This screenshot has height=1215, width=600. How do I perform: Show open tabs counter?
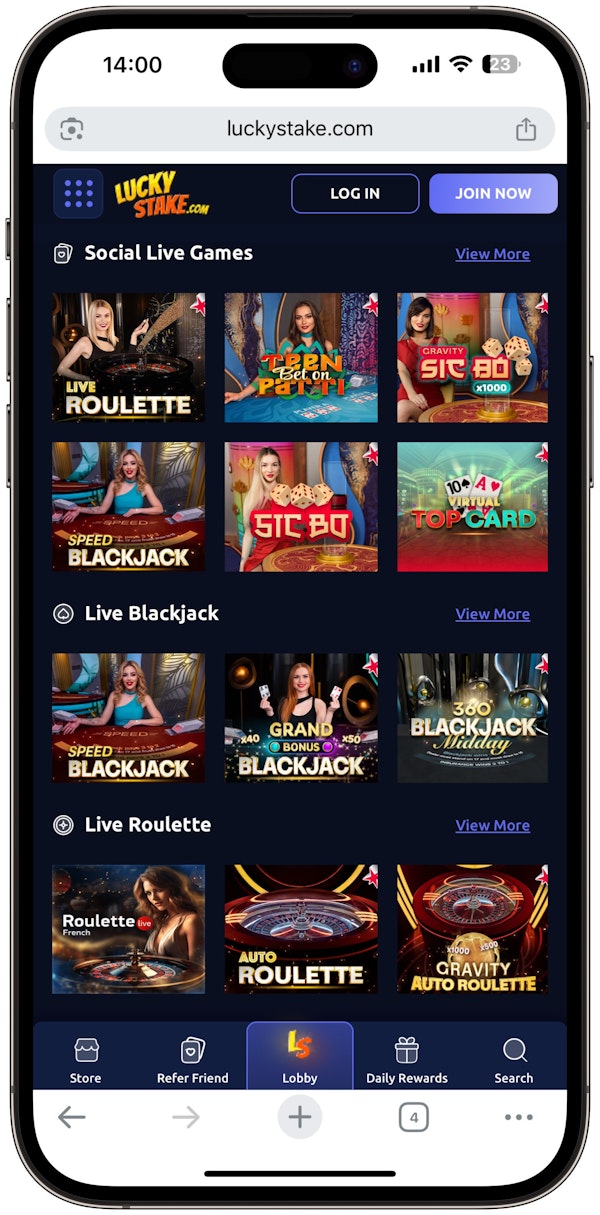point(413,1117)
